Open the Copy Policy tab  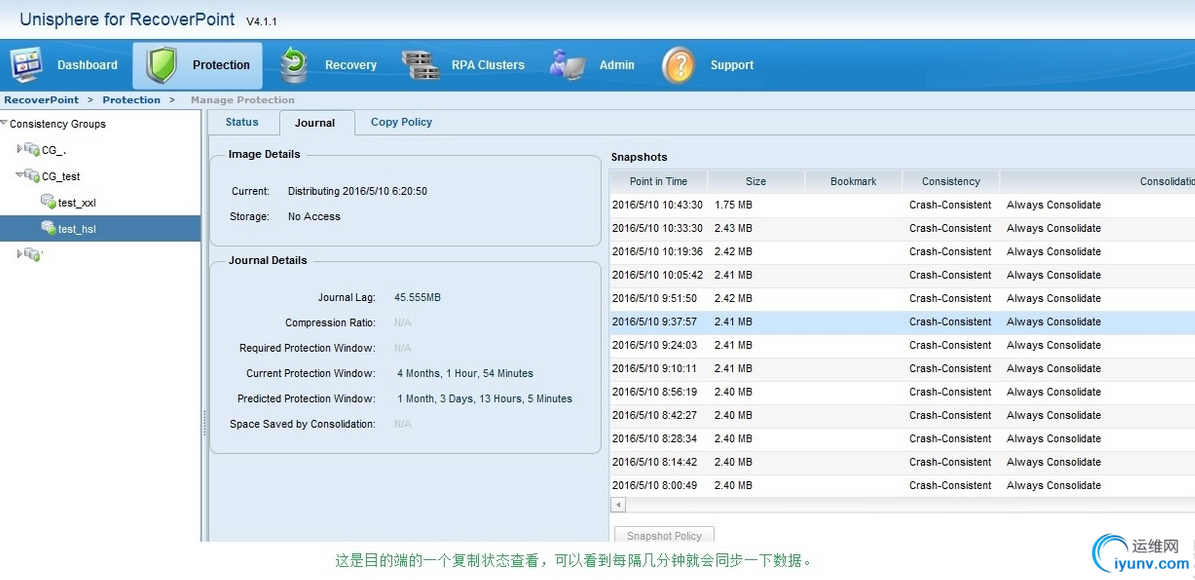[x=402, y=122]
